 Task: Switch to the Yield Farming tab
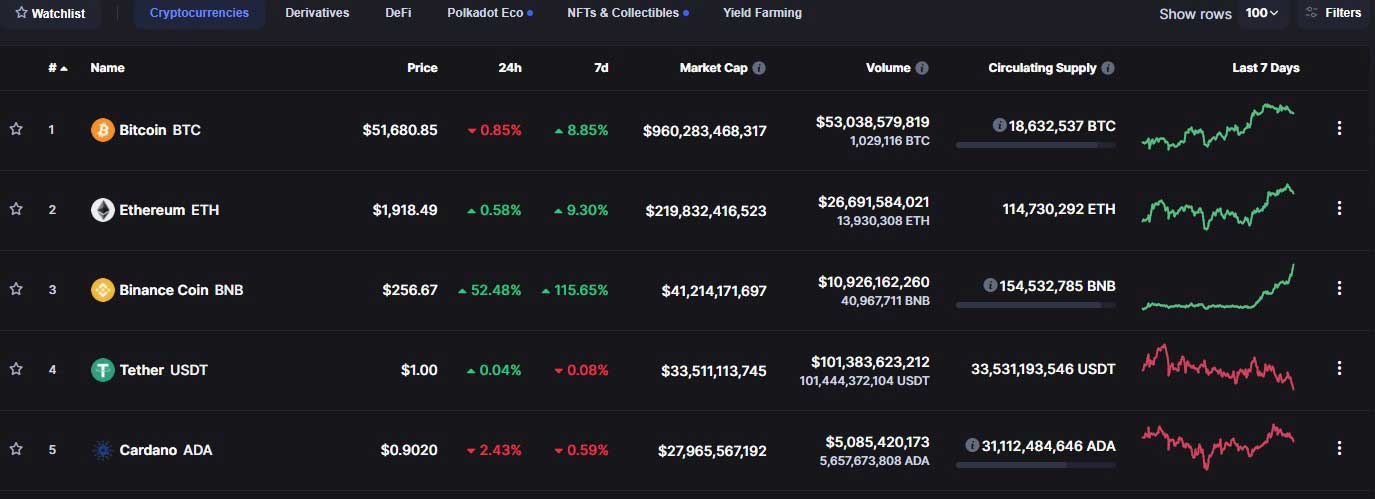(762, 13)
